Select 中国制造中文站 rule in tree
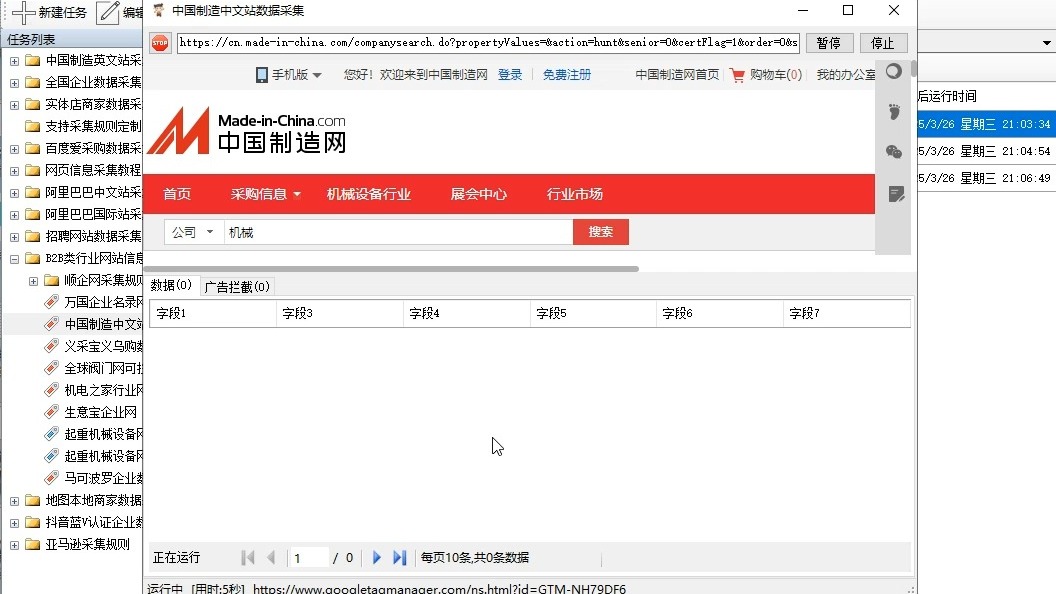Viewport: 1056px width, 594px height. click(x=104, y=325)
